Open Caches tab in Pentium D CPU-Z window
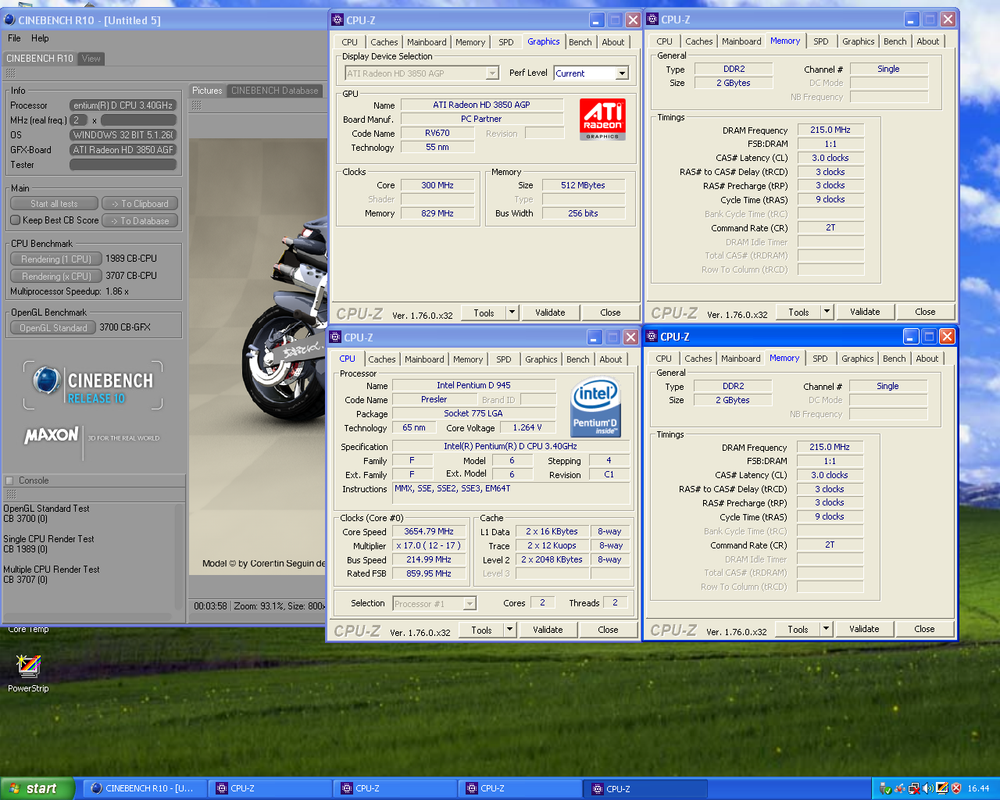Image resolution: width=1000 pixels, height=800 pixels. point(381,359)
